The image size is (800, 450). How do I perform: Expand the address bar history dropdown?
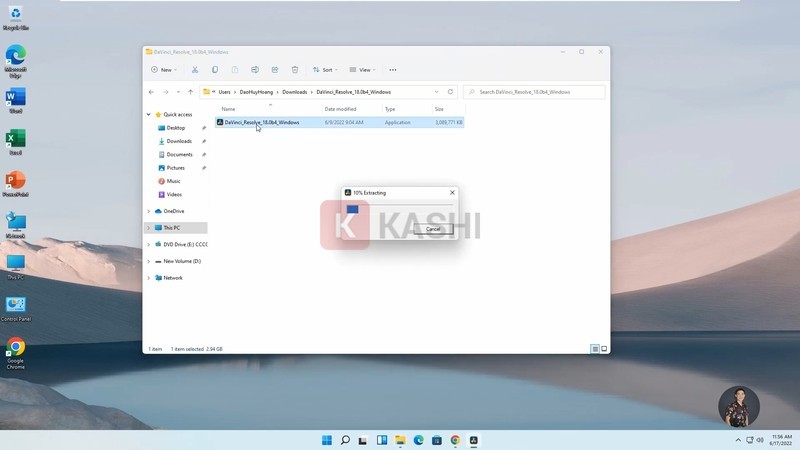pyautogui.click(x=436, y=92)
